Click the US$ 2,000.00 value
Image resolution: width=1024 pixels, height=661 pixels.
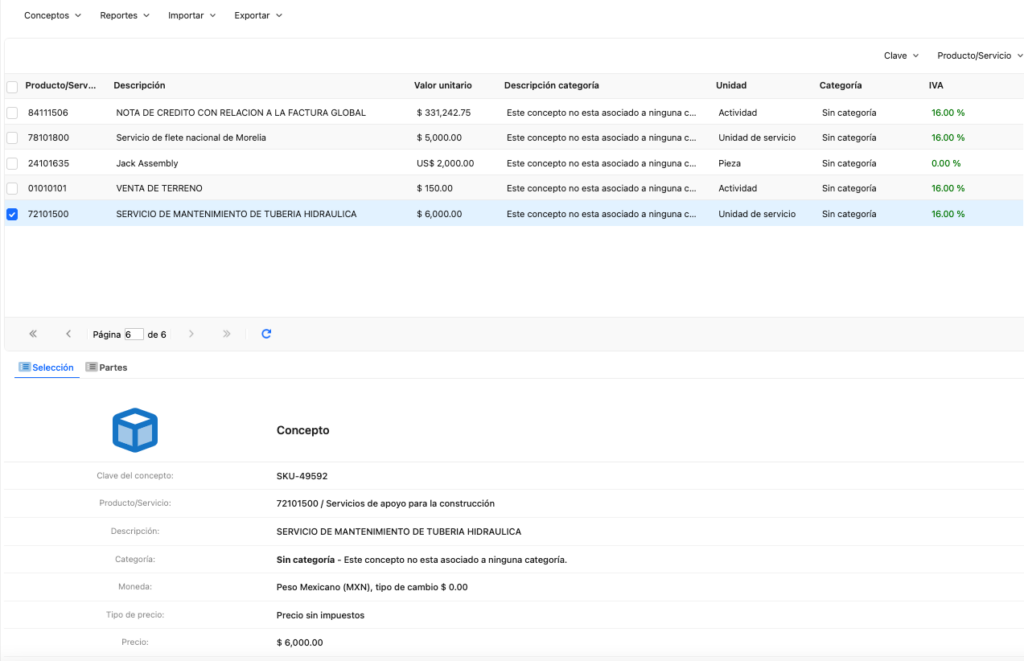(445, 163)
